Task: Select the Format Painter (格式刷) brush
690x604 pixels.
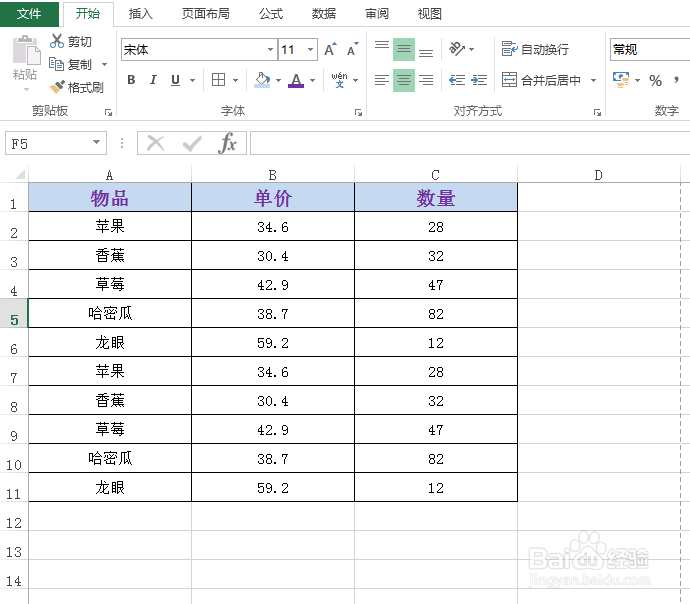Action: (x=57, y=87)
